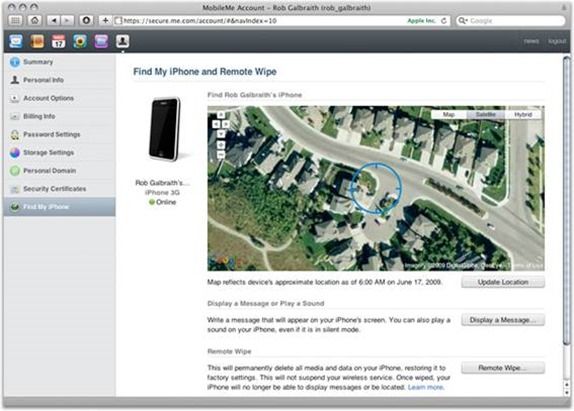Open the MobileMe iDisk icon
Image resolution: width=574 pixels, height=411 pixels.
[x=101, y=41]
